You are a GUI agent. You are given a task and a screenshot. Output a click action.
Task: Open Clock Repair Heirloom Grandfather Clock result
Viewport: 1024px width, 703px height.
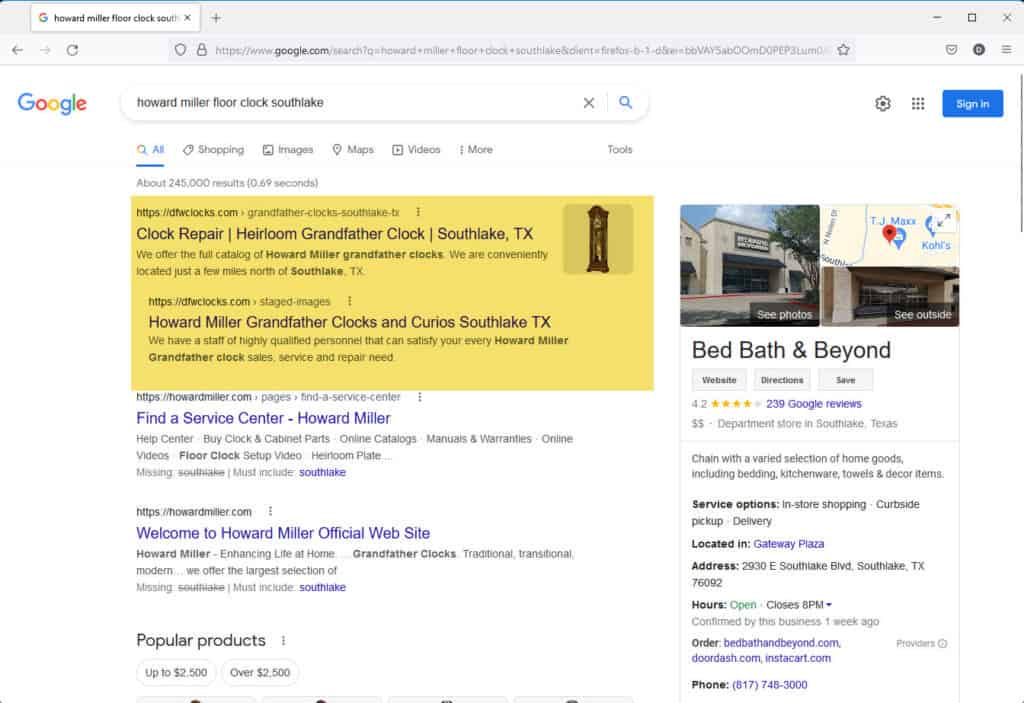point(334,234)
